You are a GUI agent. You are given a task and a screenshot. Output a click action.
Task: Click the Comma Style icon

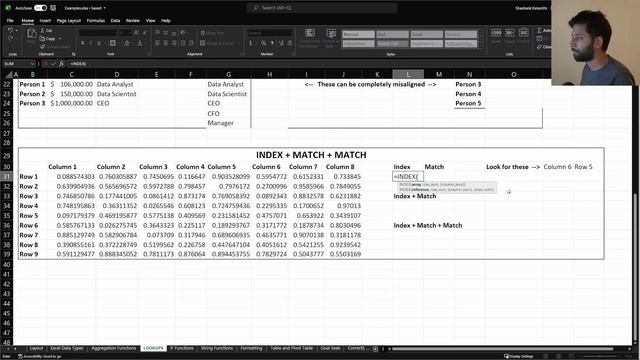click(x=272, y=43)
